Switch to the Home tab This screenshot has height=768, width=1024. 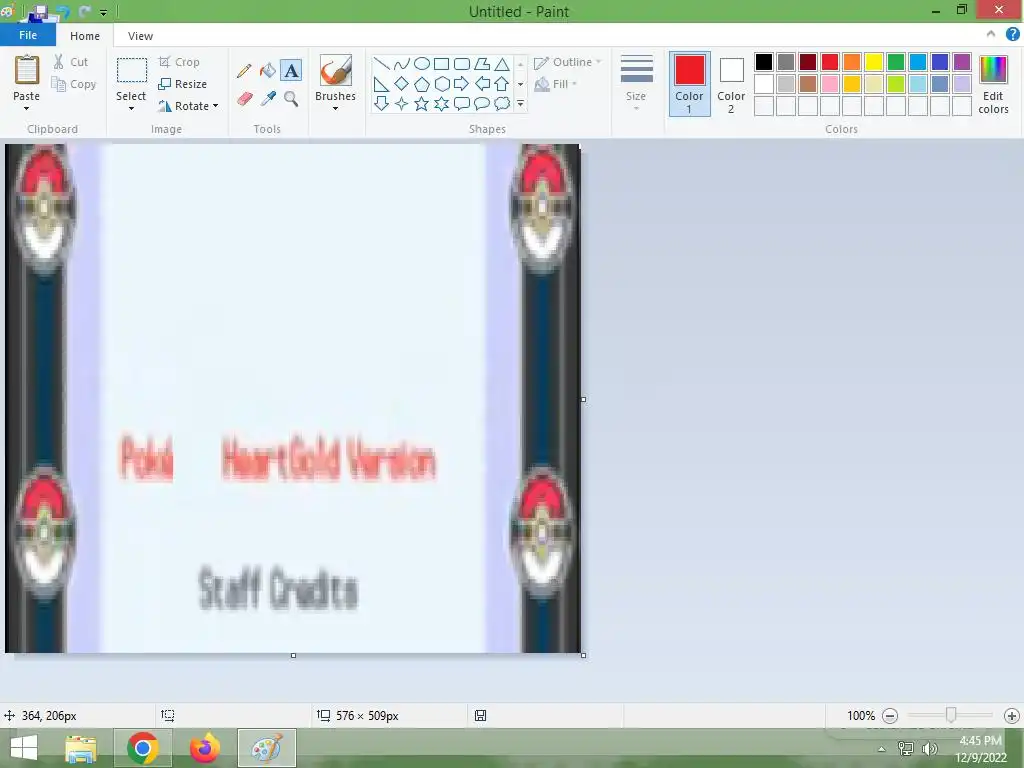(x=85, y=36)
